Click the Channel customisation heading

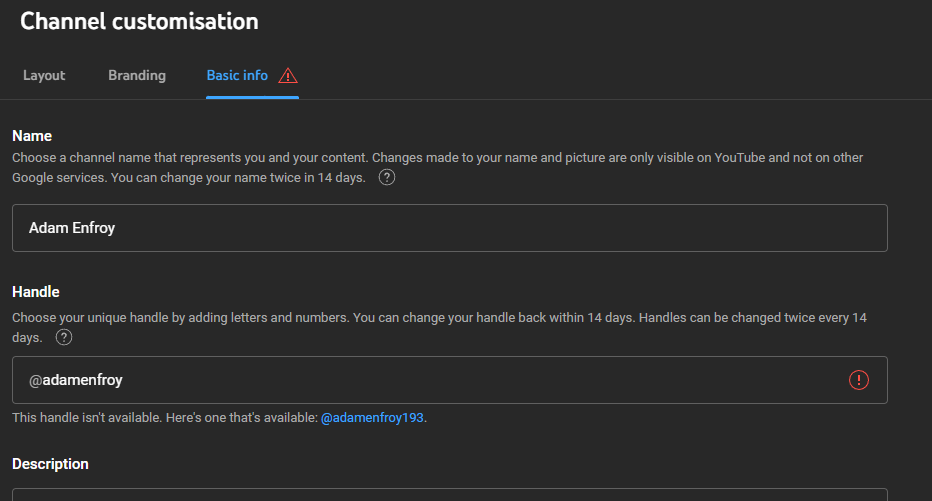139,21
